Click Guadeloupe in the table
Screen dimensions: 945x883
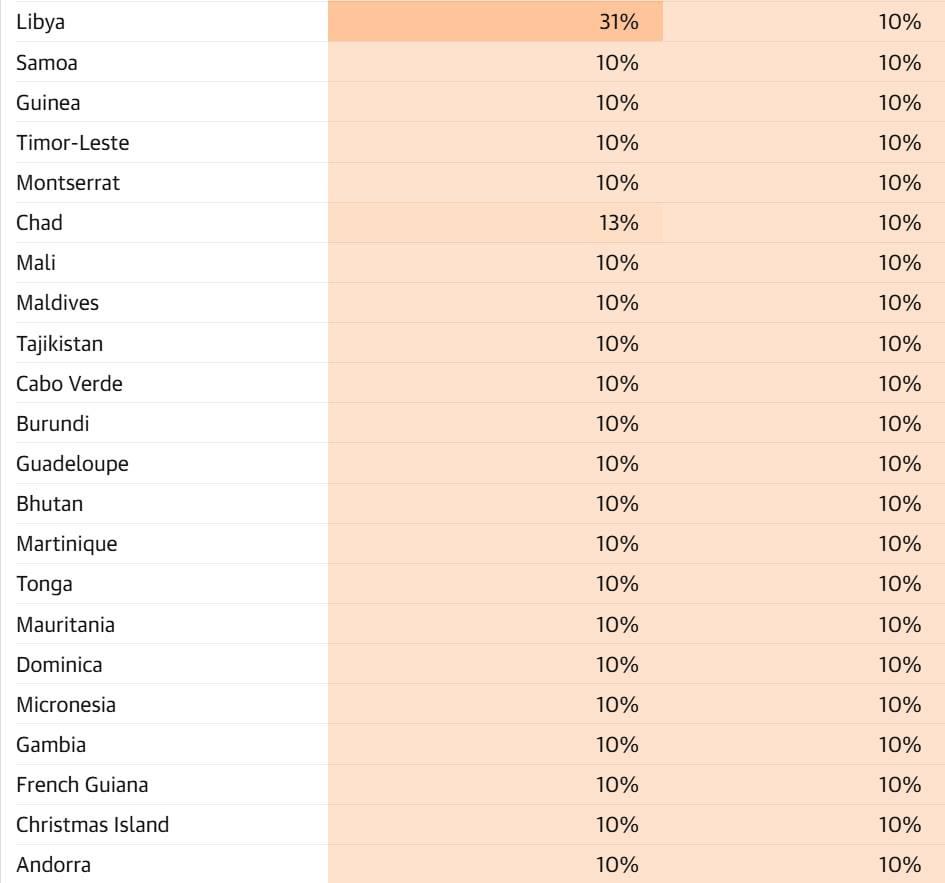[x=72, y=464]
